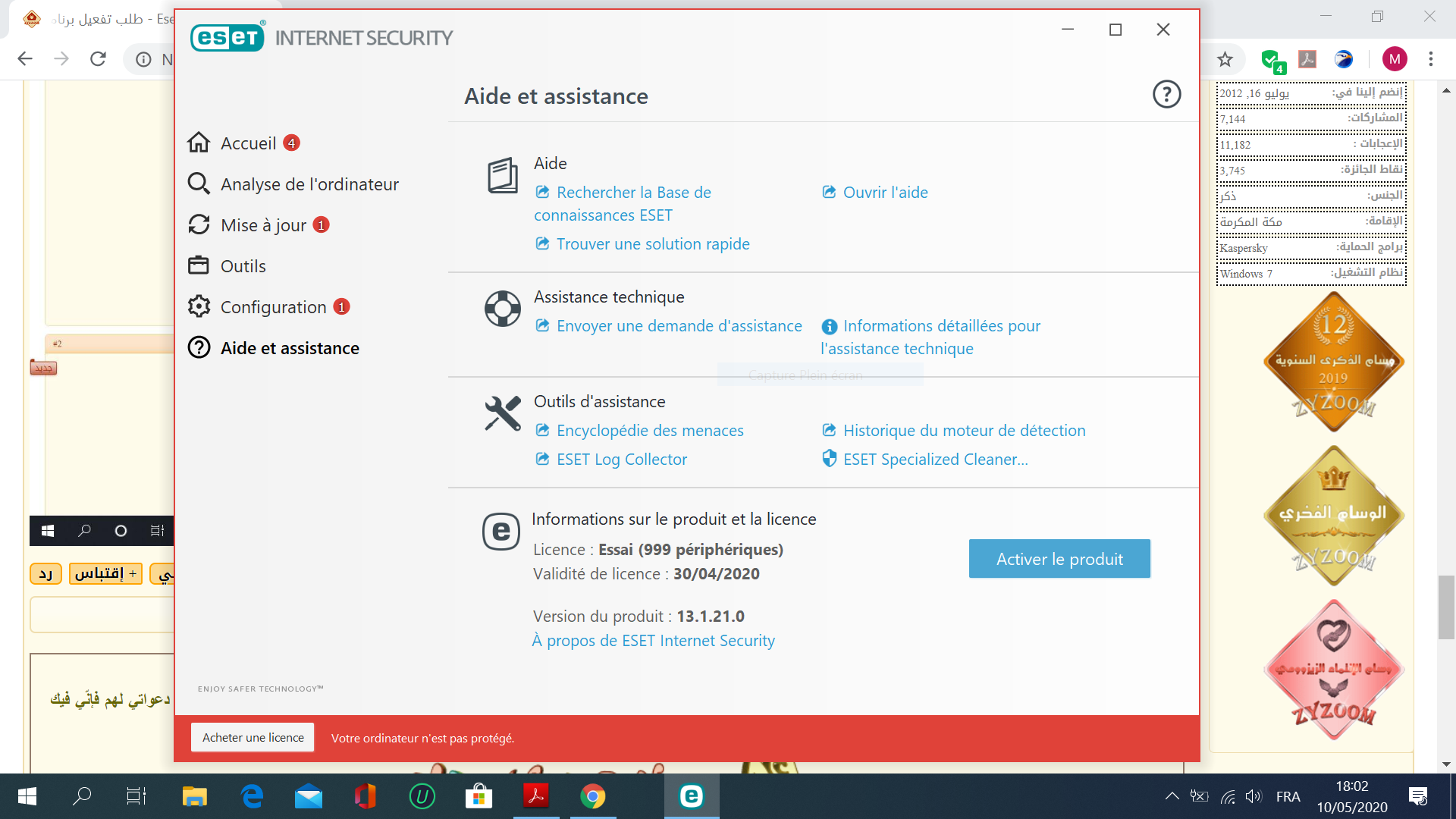Screen dimensions: 1456x819
Task: Click the FRA language indicator
Action: pyautogui.click(x=1288, y=796)
